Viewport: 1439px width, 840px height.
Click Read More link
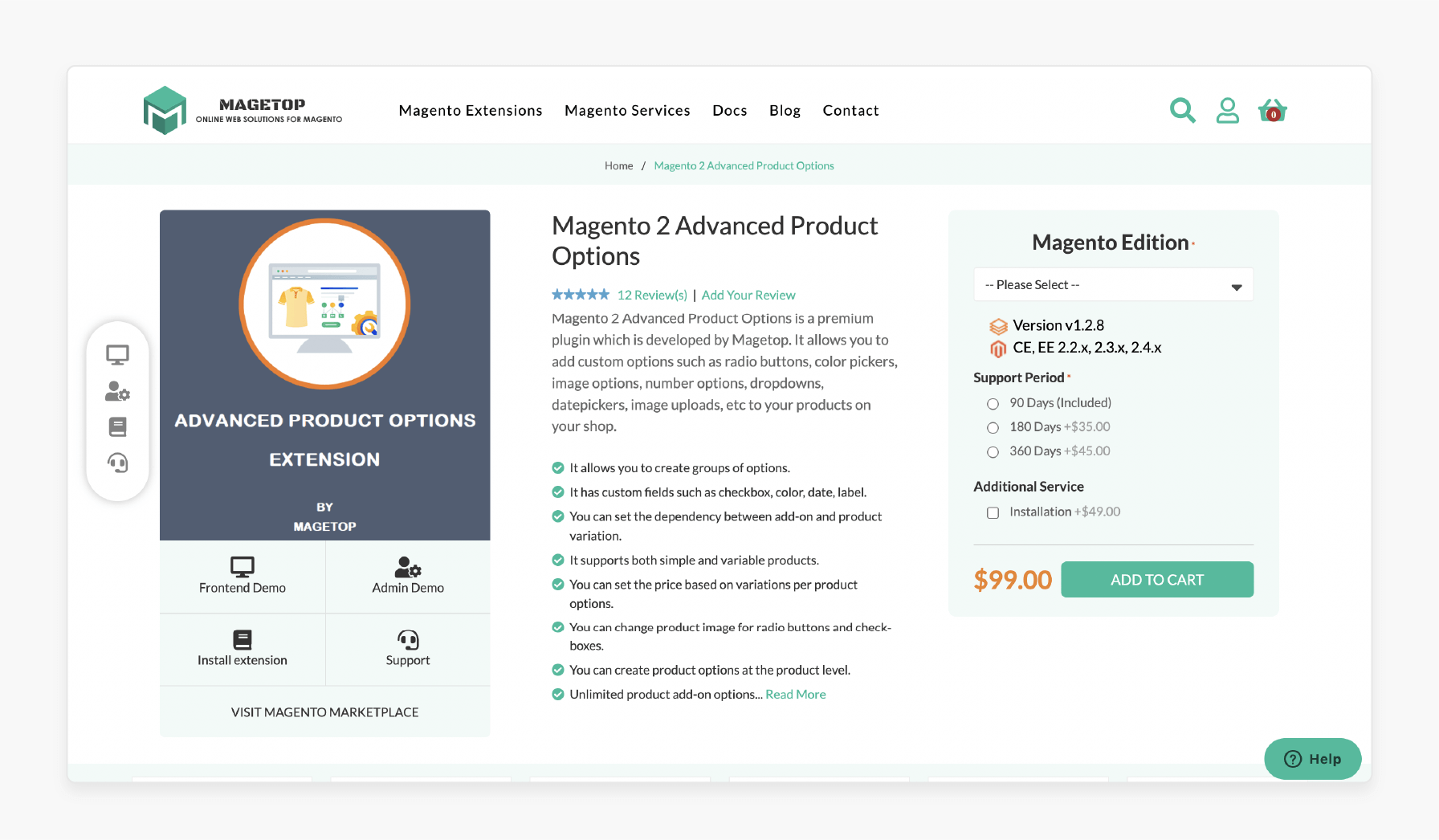pos(796,694)
